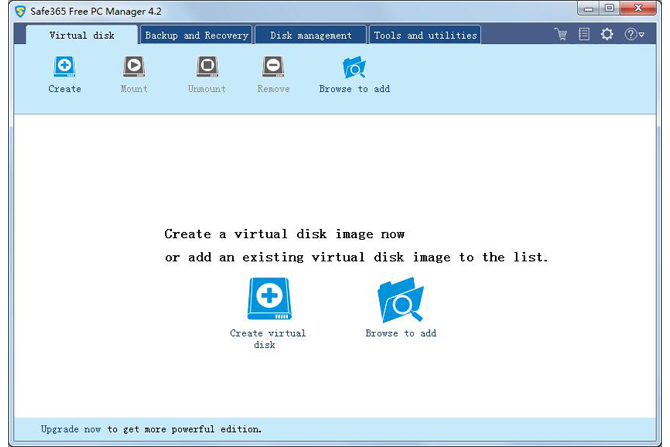Switch to the Virtual disk tab
The width and height of the screenshot is (670, 447).
[82, 35]
